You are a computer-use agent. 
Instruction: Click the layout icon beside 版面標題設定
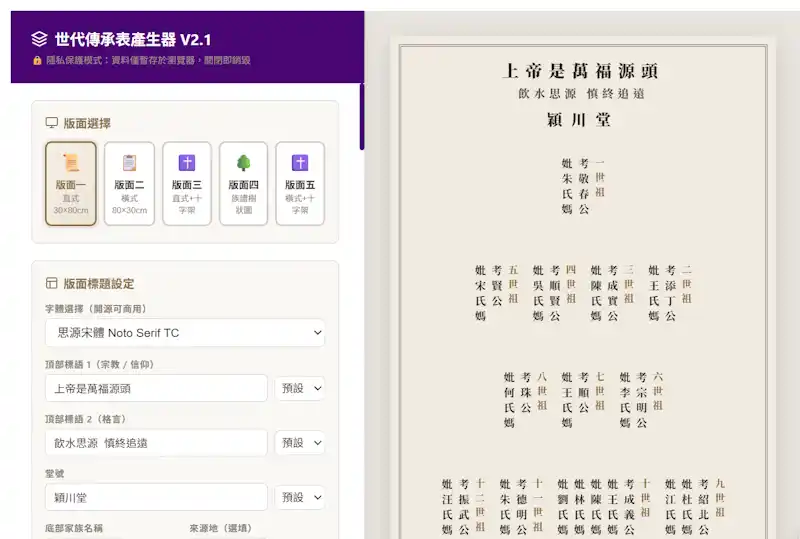pyautogui.click(x=52, y=283)
